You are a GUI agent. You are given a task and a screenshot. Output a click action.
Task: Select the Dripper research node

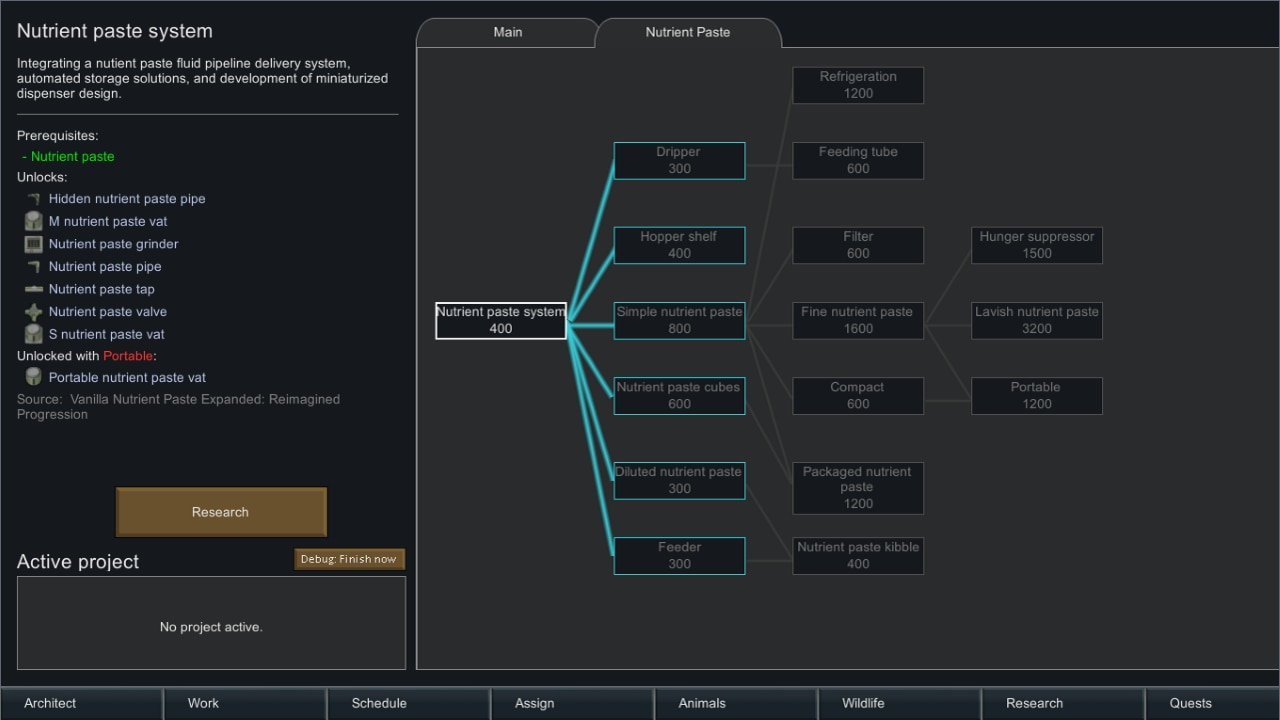click(x=679, y=160)
